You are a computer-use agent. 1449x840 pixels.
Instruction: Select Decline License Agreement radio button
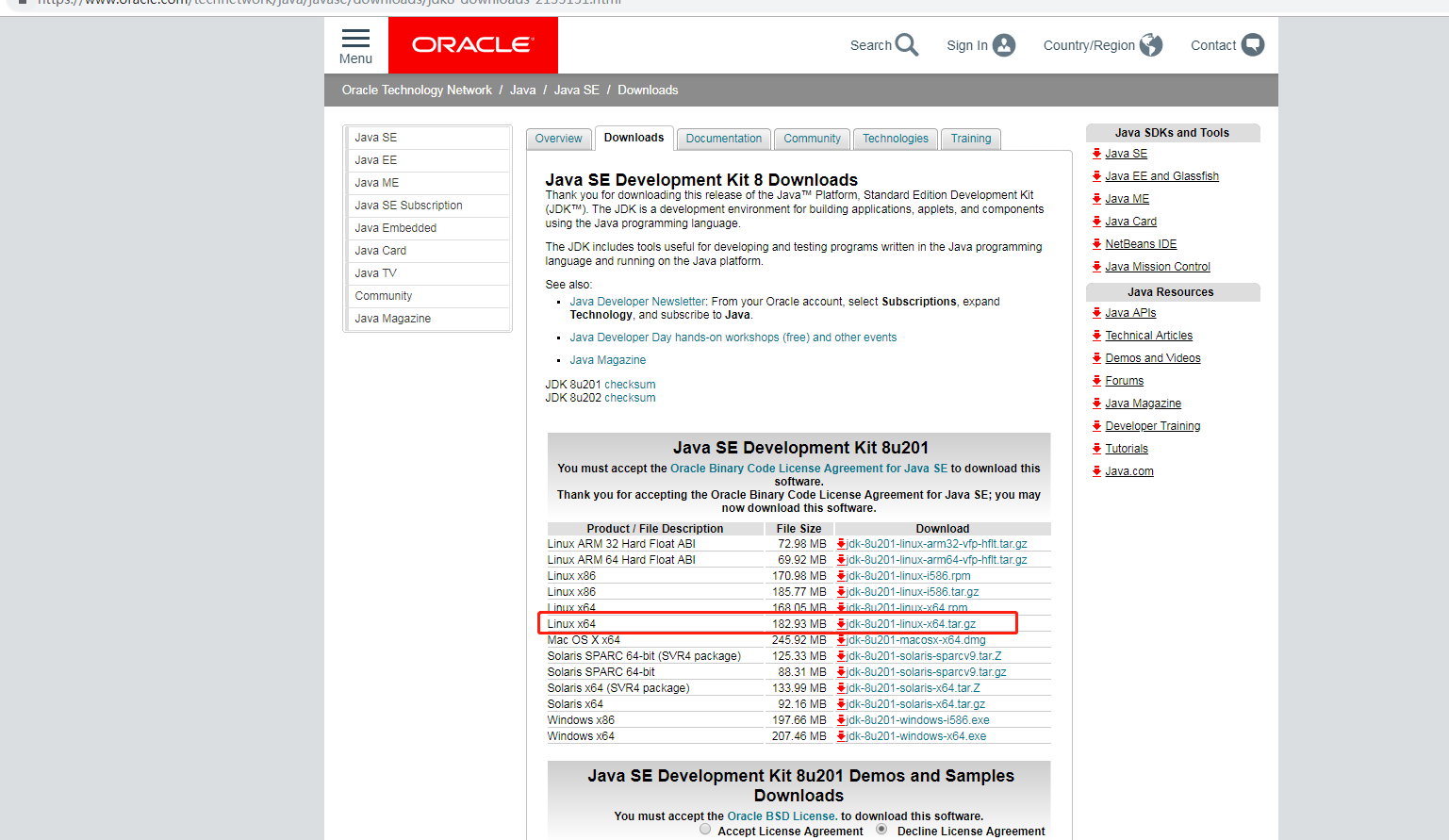point(881,830)
